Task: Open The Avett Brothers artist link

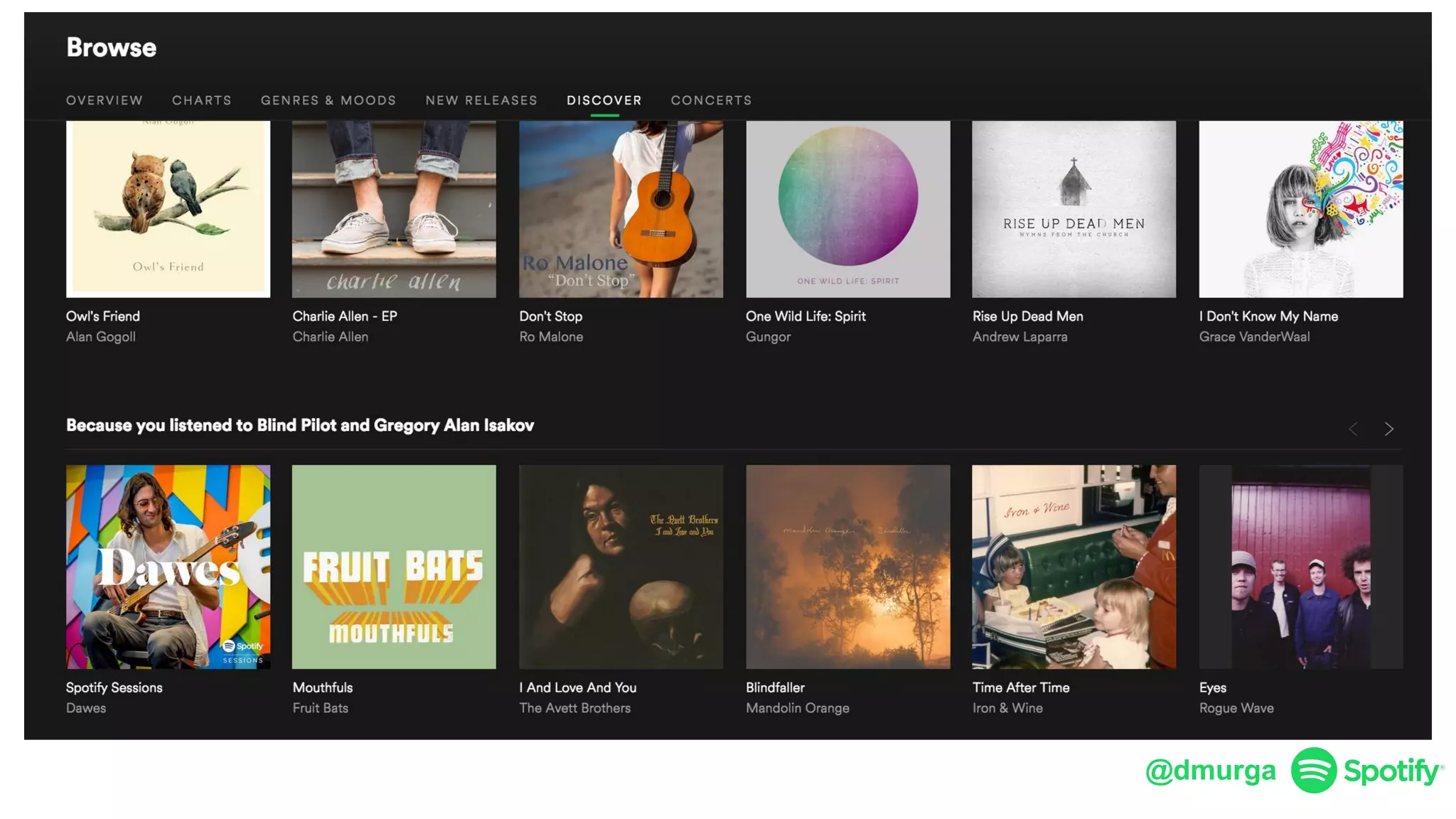Action: pos(574,708)
